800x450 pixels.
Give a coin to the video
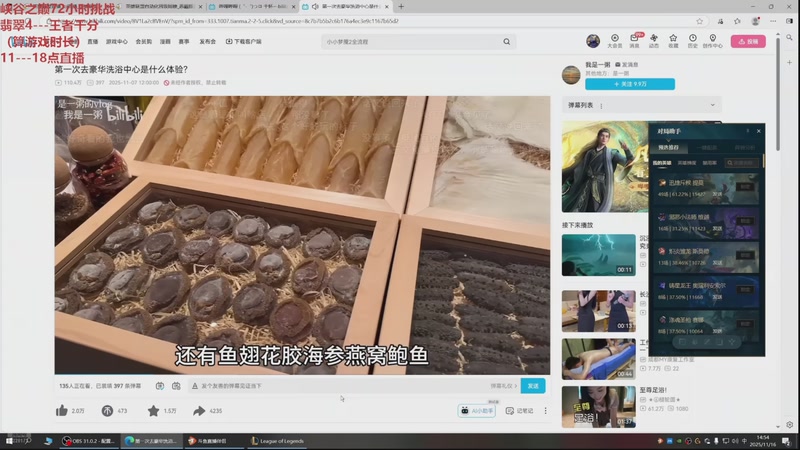pos(107,410)
